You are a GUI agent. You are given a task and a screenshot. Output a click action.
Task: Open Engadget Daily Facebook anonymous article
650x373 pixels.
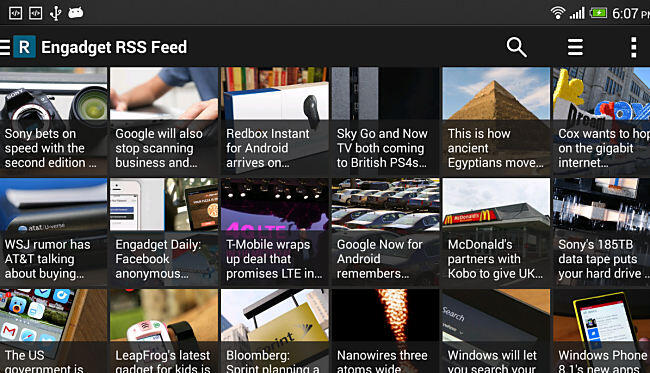(x=164, y=233)
